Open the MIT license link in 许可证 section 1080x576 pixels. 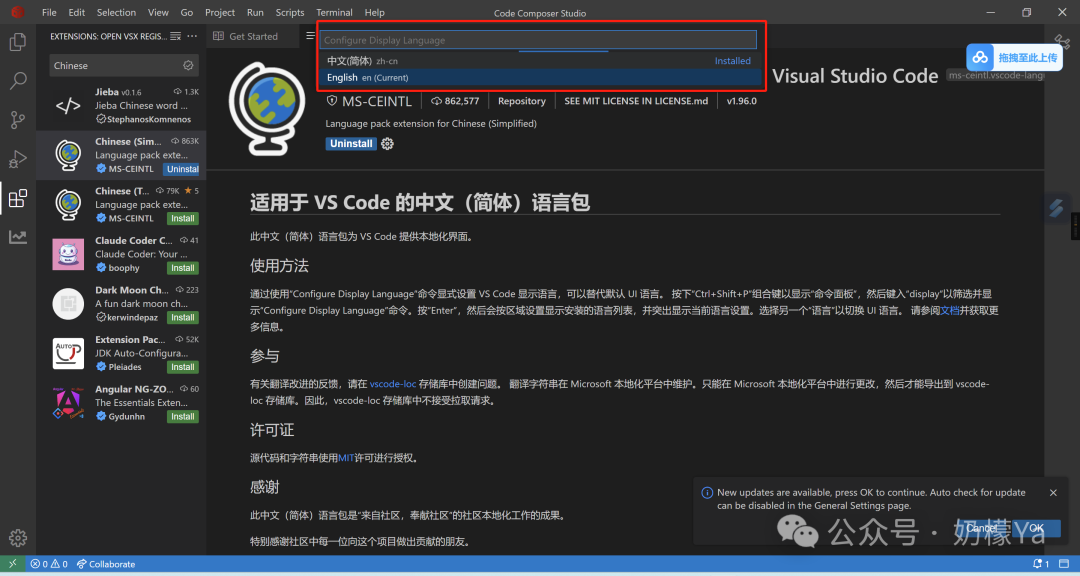(346, 457)
